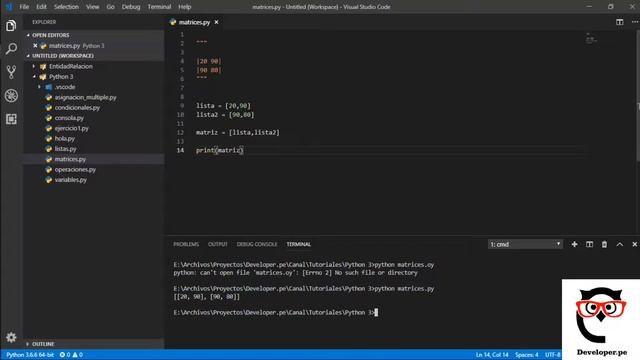The height and width of the screenshot is (360, 640).
Task: Open the File menu
Action: point(24,7)
